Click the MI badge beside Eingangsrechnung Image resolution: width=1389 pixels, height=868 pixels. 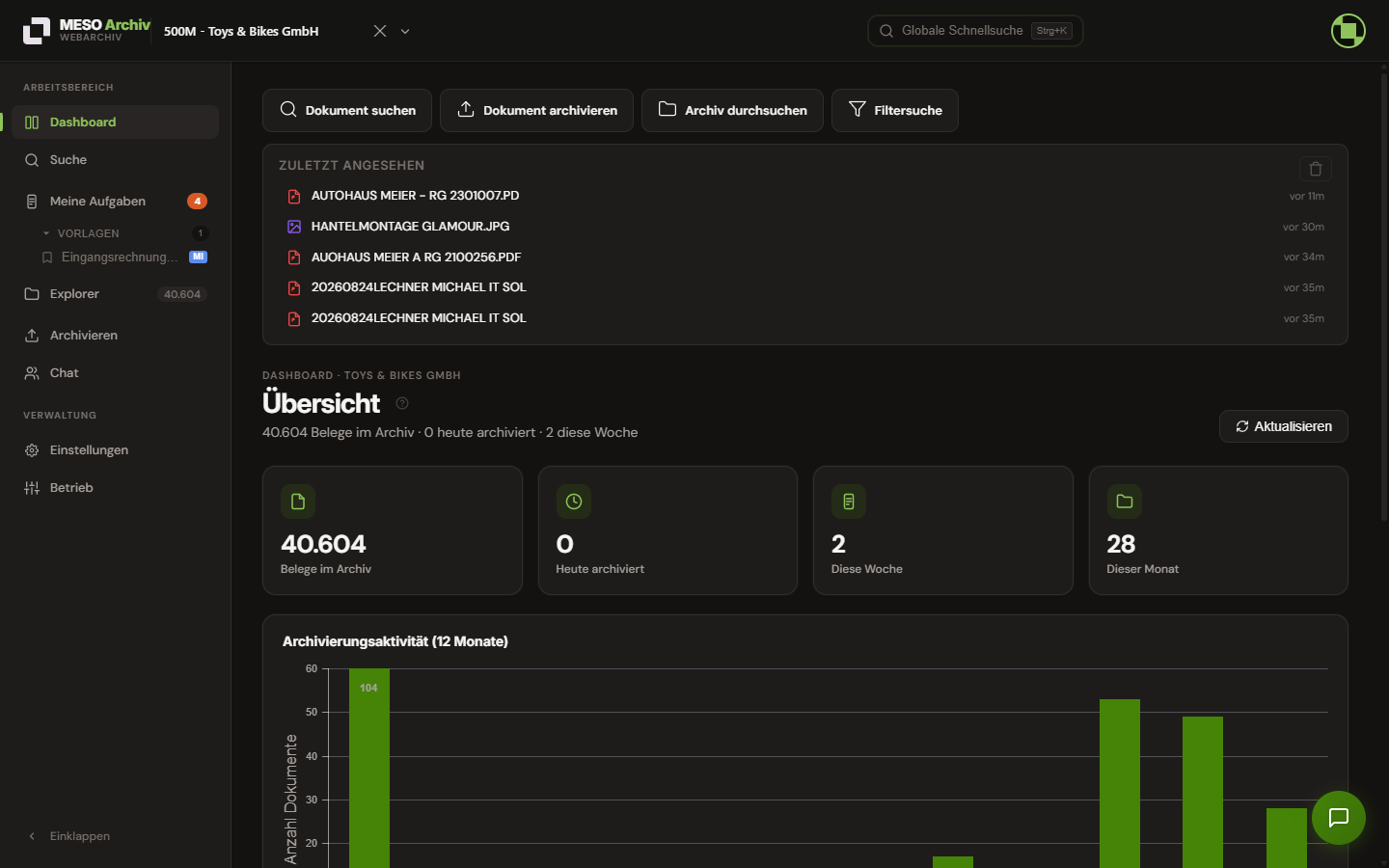click(199, 257)
